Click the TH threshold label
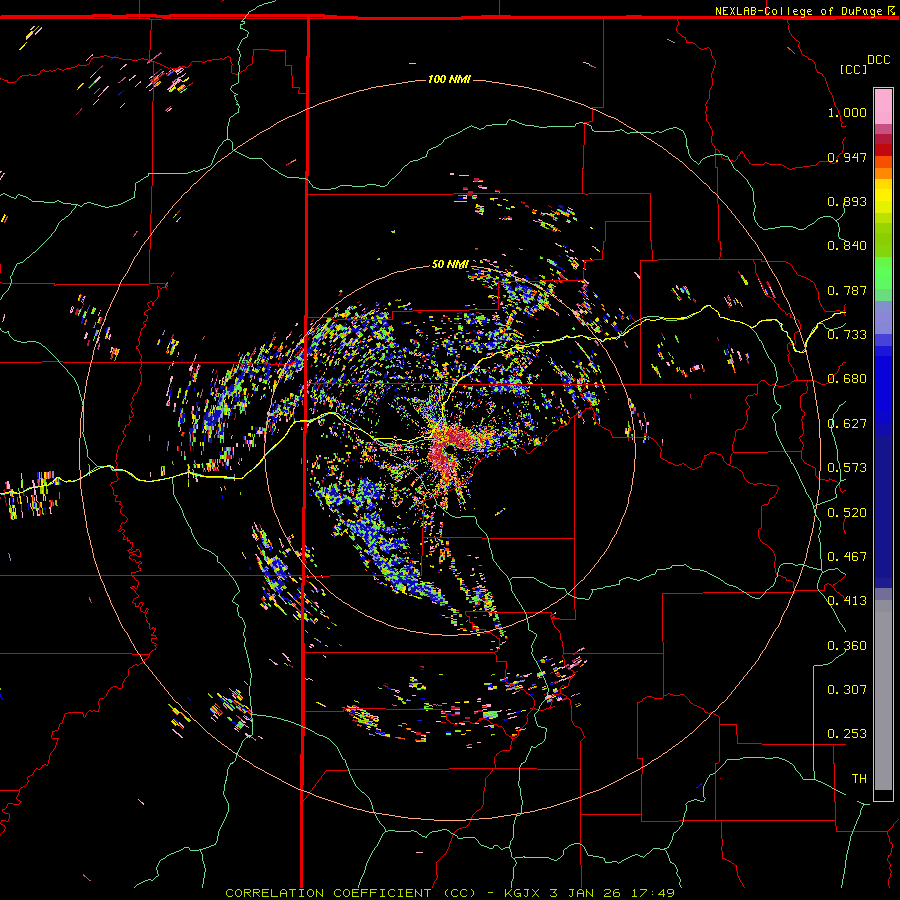This screenshot has width=900, height=900. pos(859,779)
